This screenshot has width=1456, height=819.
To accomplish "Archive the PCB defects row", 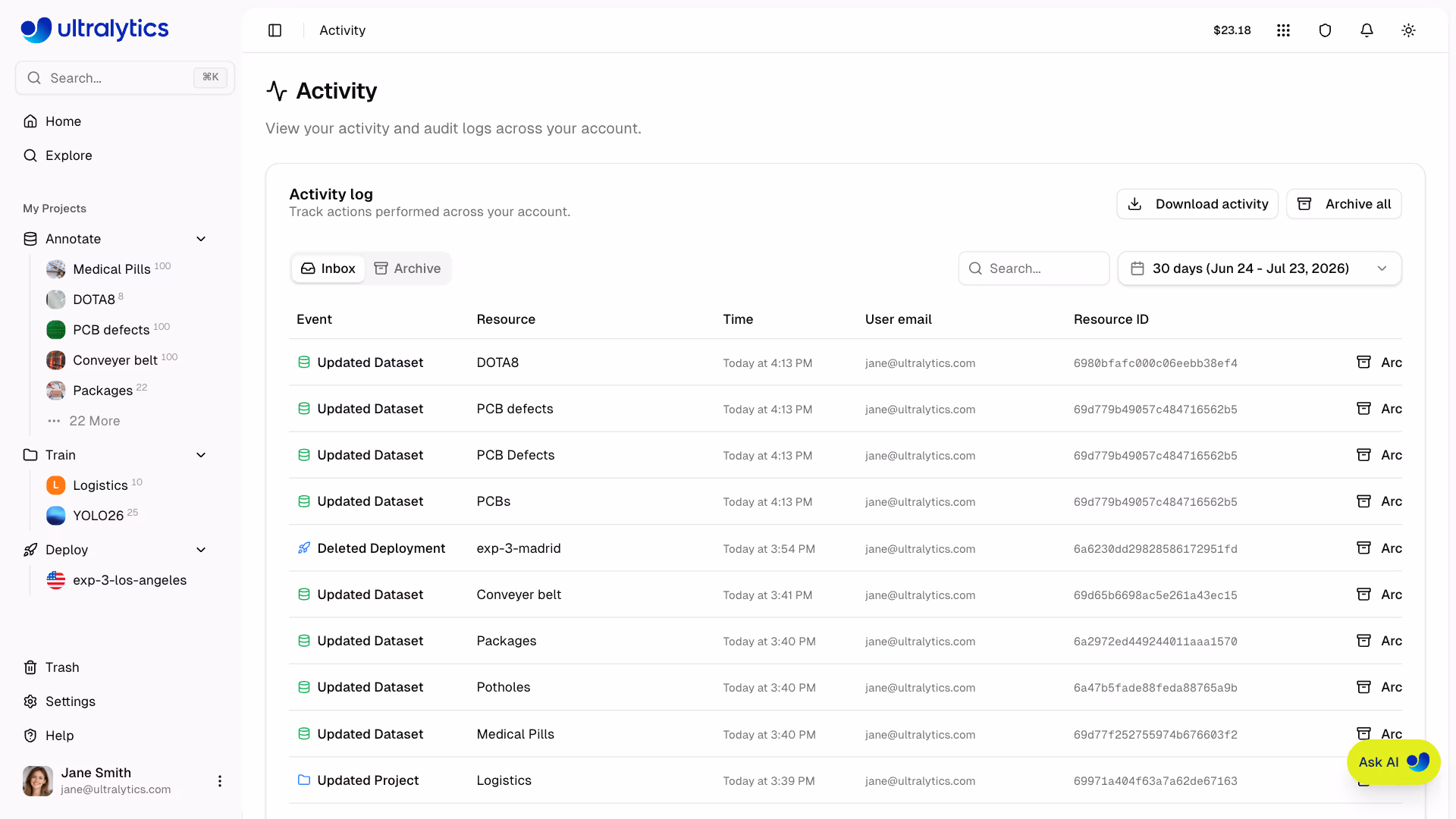I will pyautogui.click(x=1379, y=409).
